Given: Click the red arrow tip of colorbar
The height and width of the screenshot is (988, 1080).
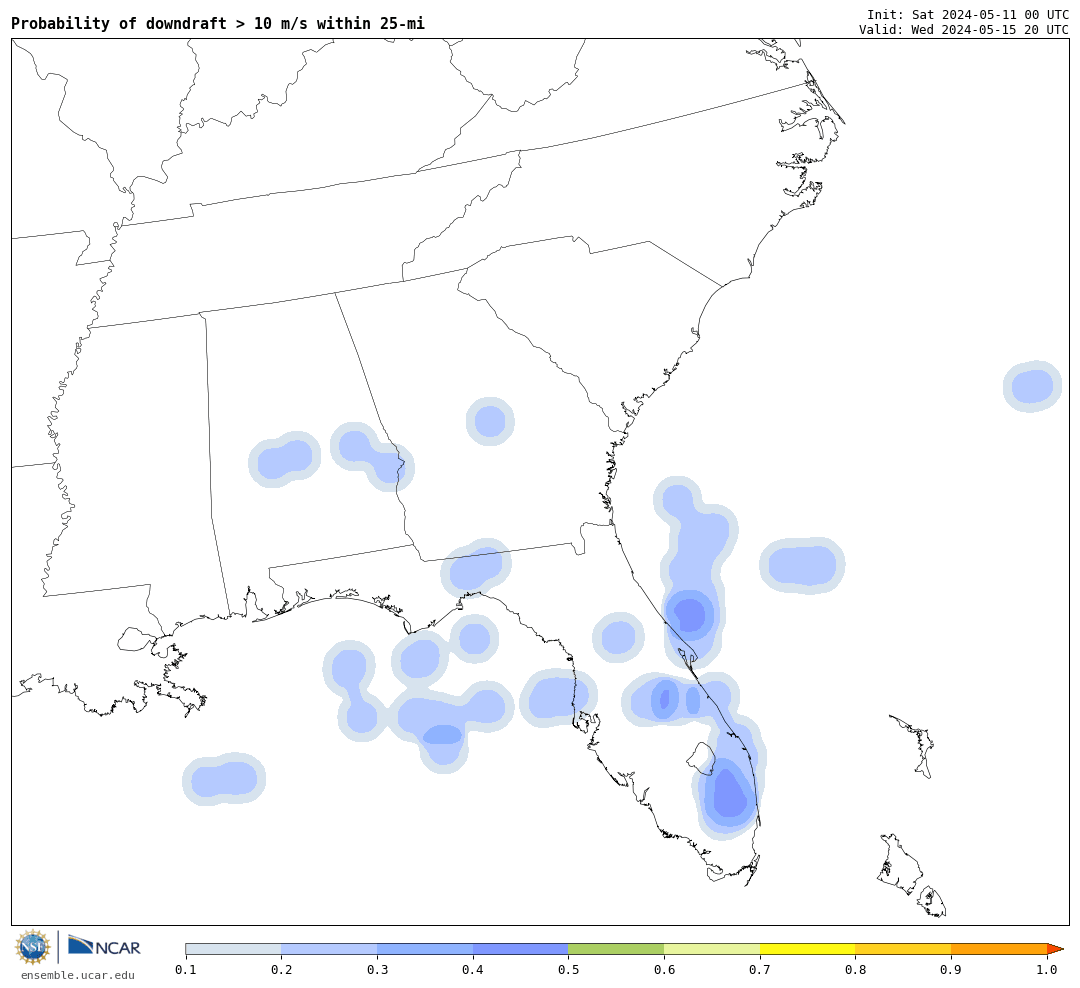Looking at the screenshot, I should point(1055,949).
